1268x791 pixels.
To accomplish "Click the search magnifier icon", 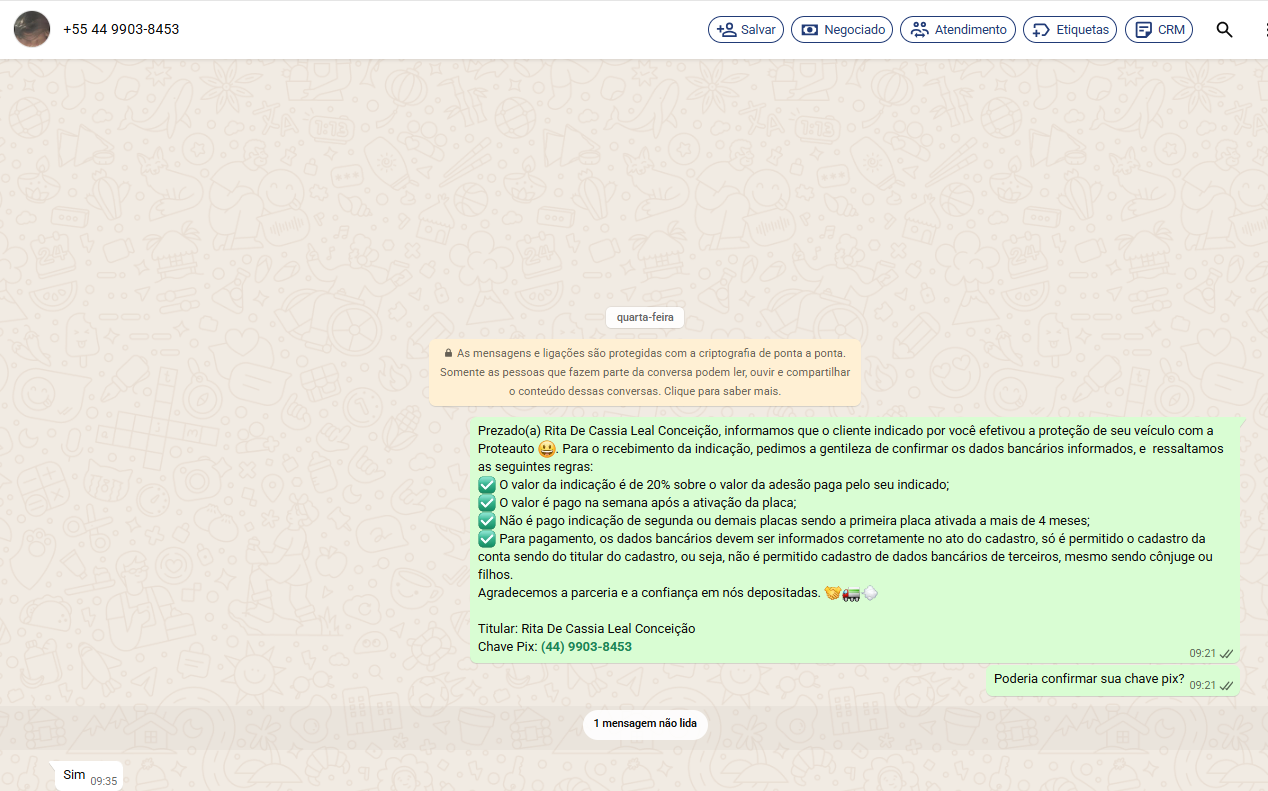I will [1224, 30].
